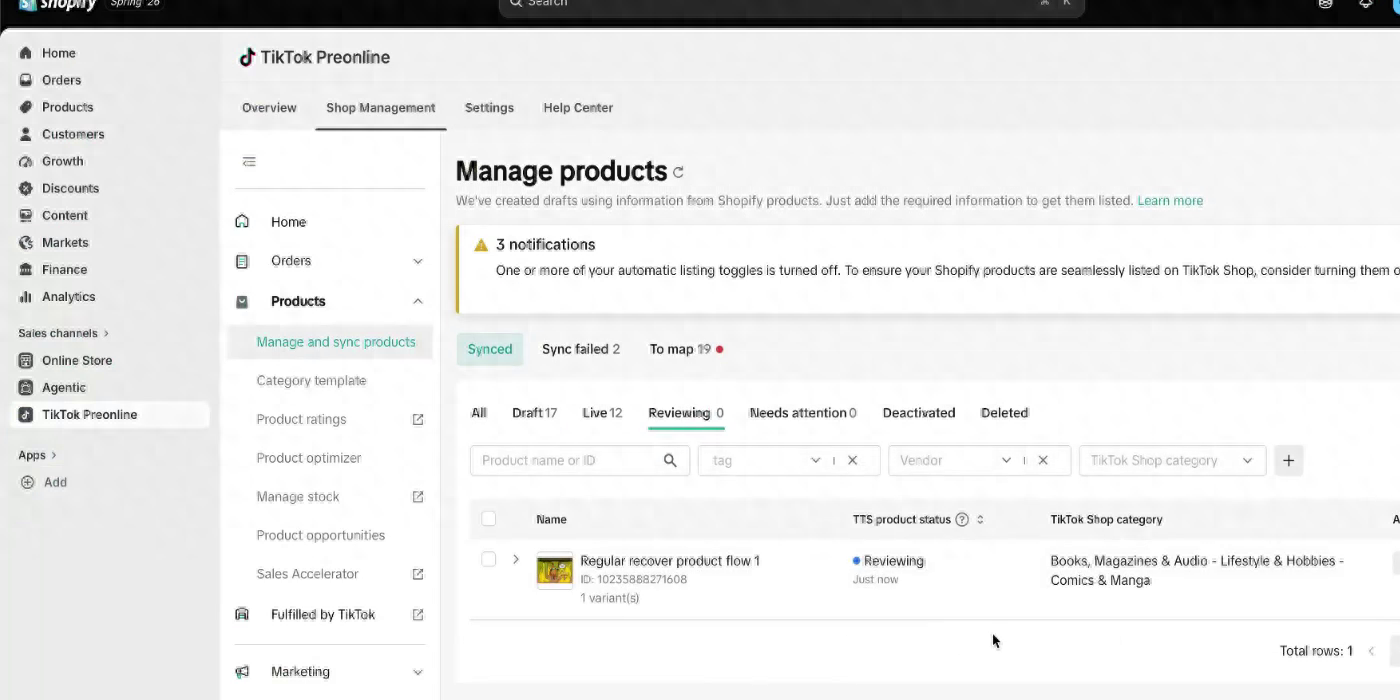Clear the Vendor filter with X
The width and height of the screenshot is (1400, 700).
1043,460
